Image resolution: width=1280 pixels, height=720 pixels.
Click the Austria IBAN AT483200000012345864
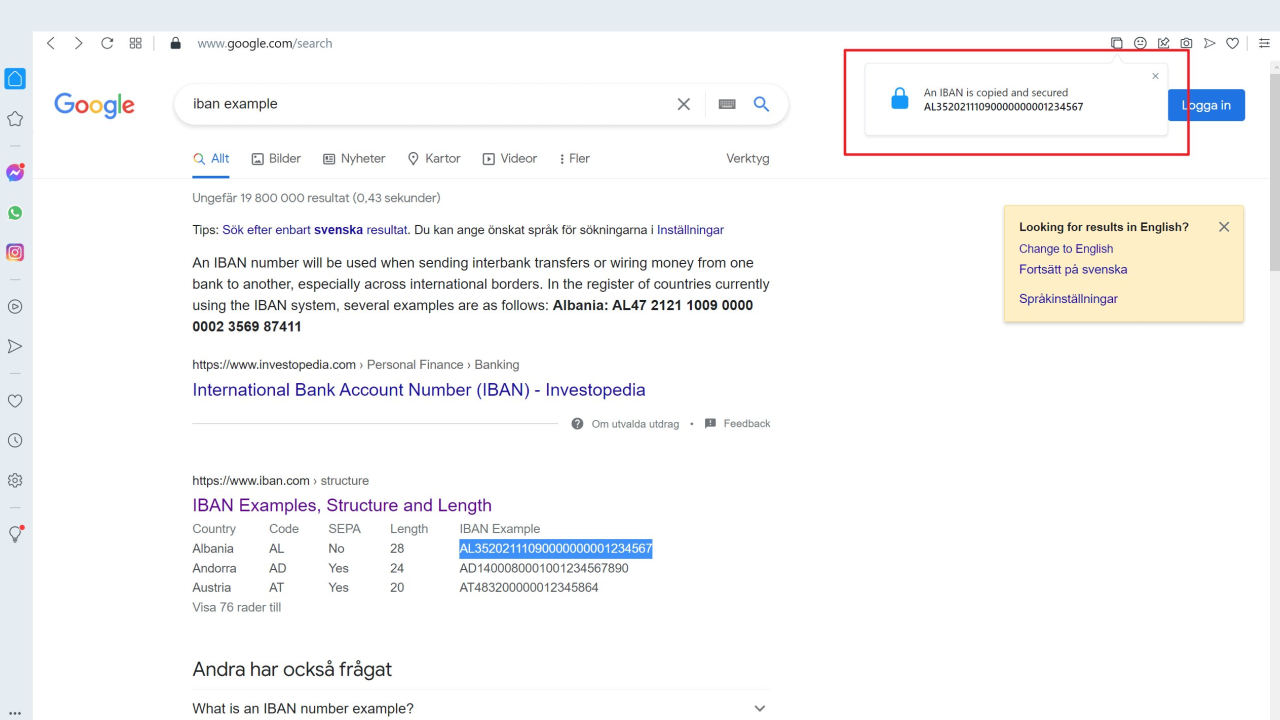[529, 588]
